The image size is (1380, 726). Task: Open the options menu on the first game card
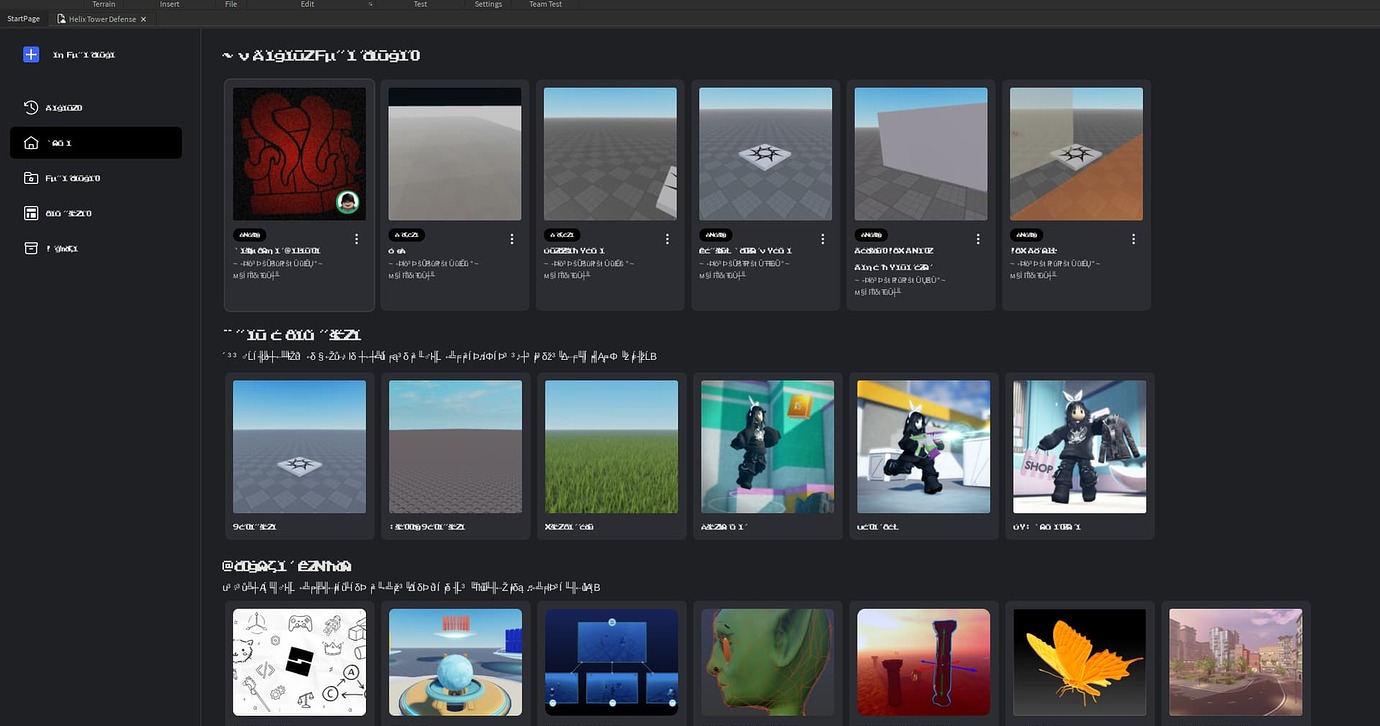click(356, 238)
